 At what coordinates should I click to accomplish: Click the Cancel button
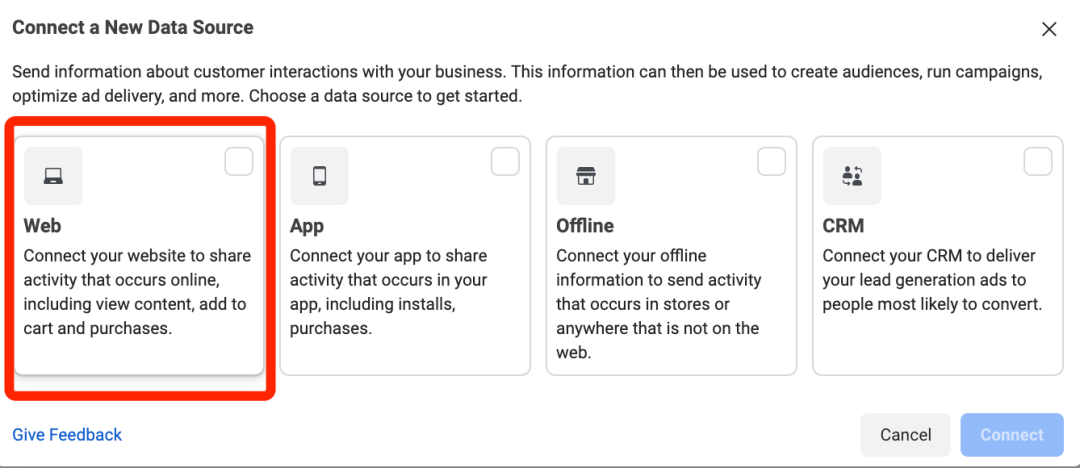tap(906, 435)
